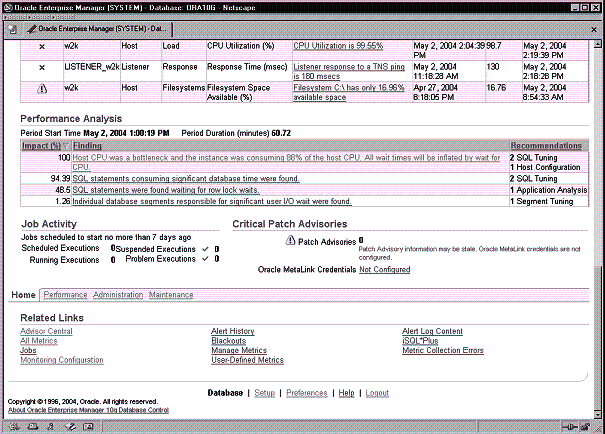Click the '1 Segment Tuning' recommendation text
605x434 pixels.
click(541, 201)
